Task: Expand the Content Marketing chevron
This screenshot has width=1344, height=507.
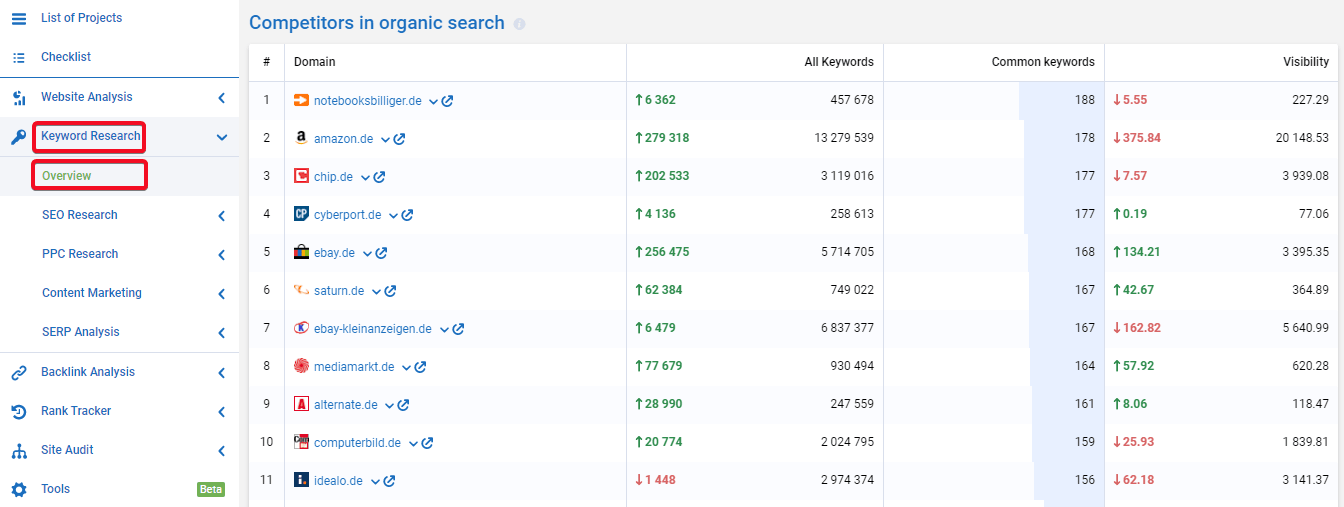Action: (221, 294)
